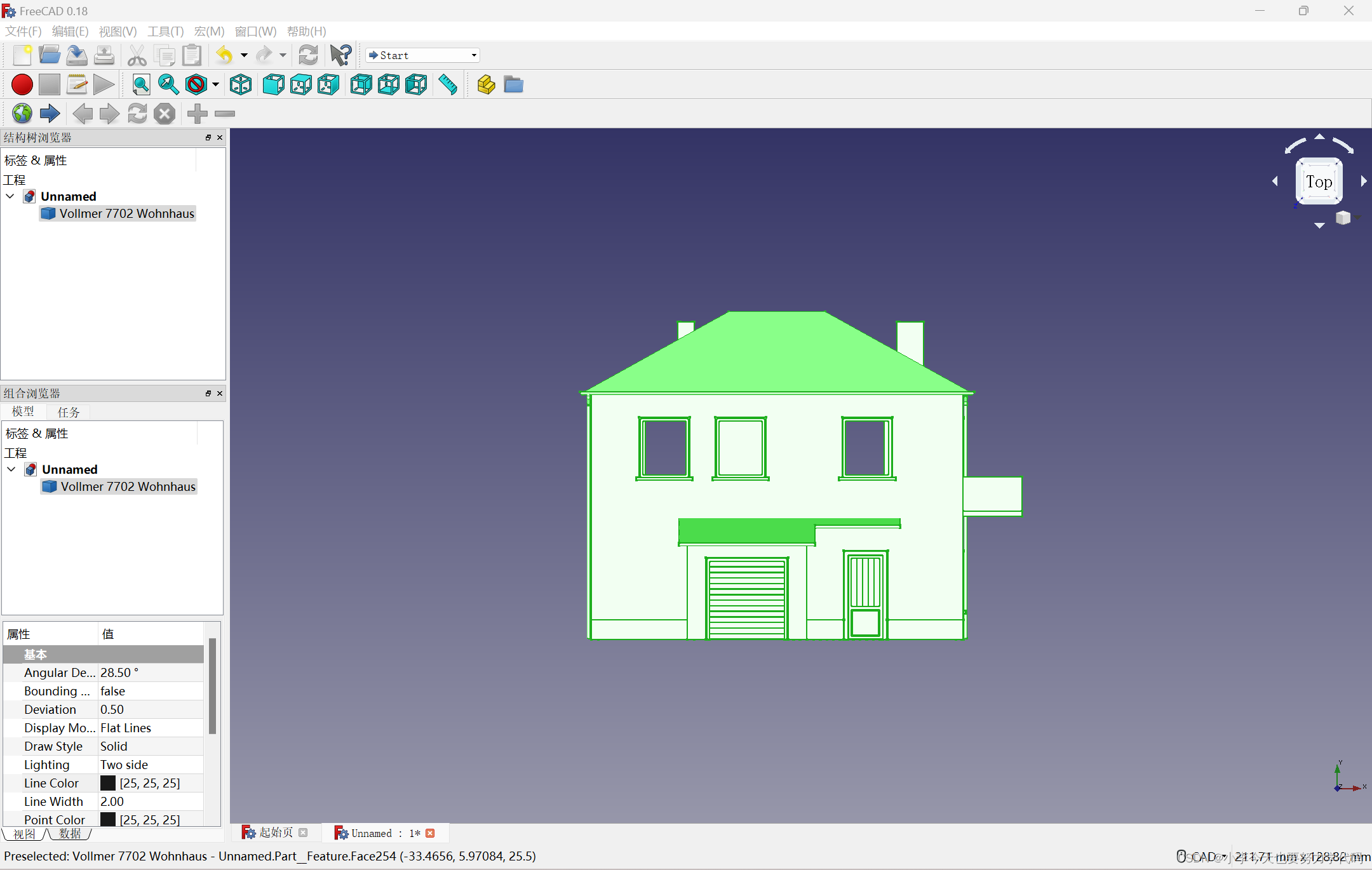This screenshot has height=870, width=1372.
Task: Record a new macro
Action: click(22, 84)
